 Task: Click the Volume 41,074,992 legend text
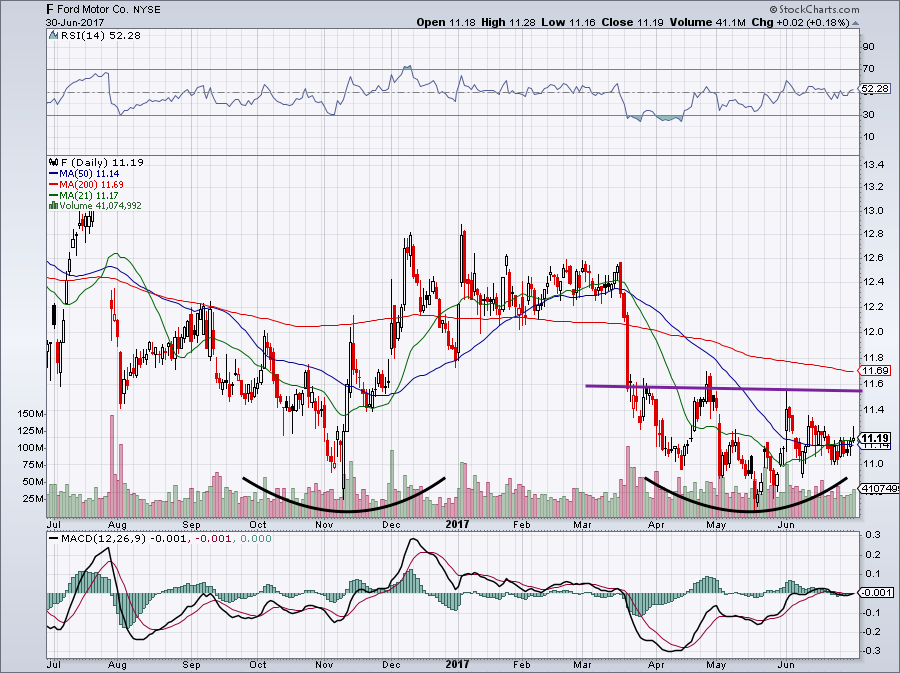point(100,205)
